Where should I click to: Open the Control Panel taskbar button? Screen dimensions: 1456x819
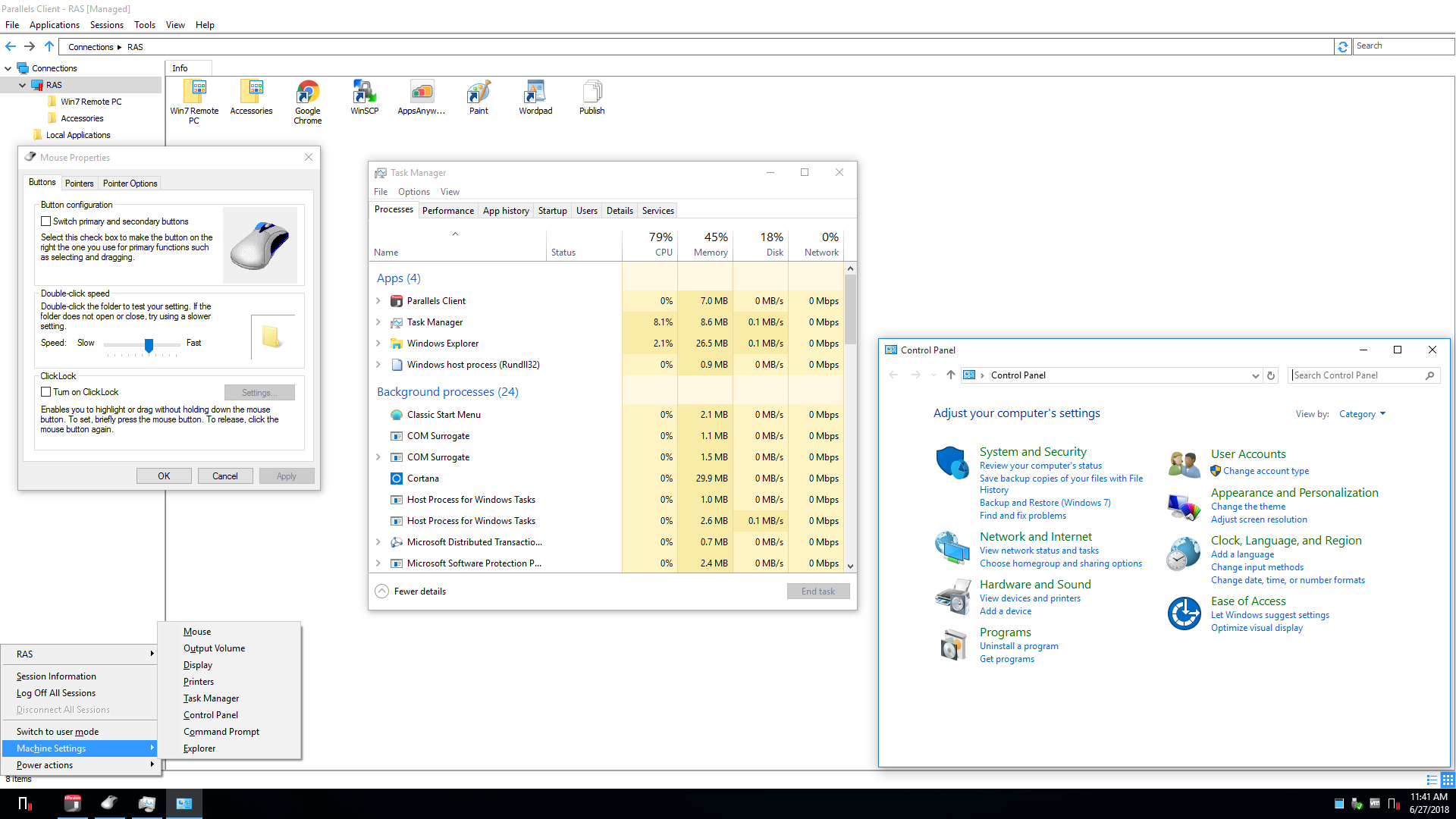point(184,803)
